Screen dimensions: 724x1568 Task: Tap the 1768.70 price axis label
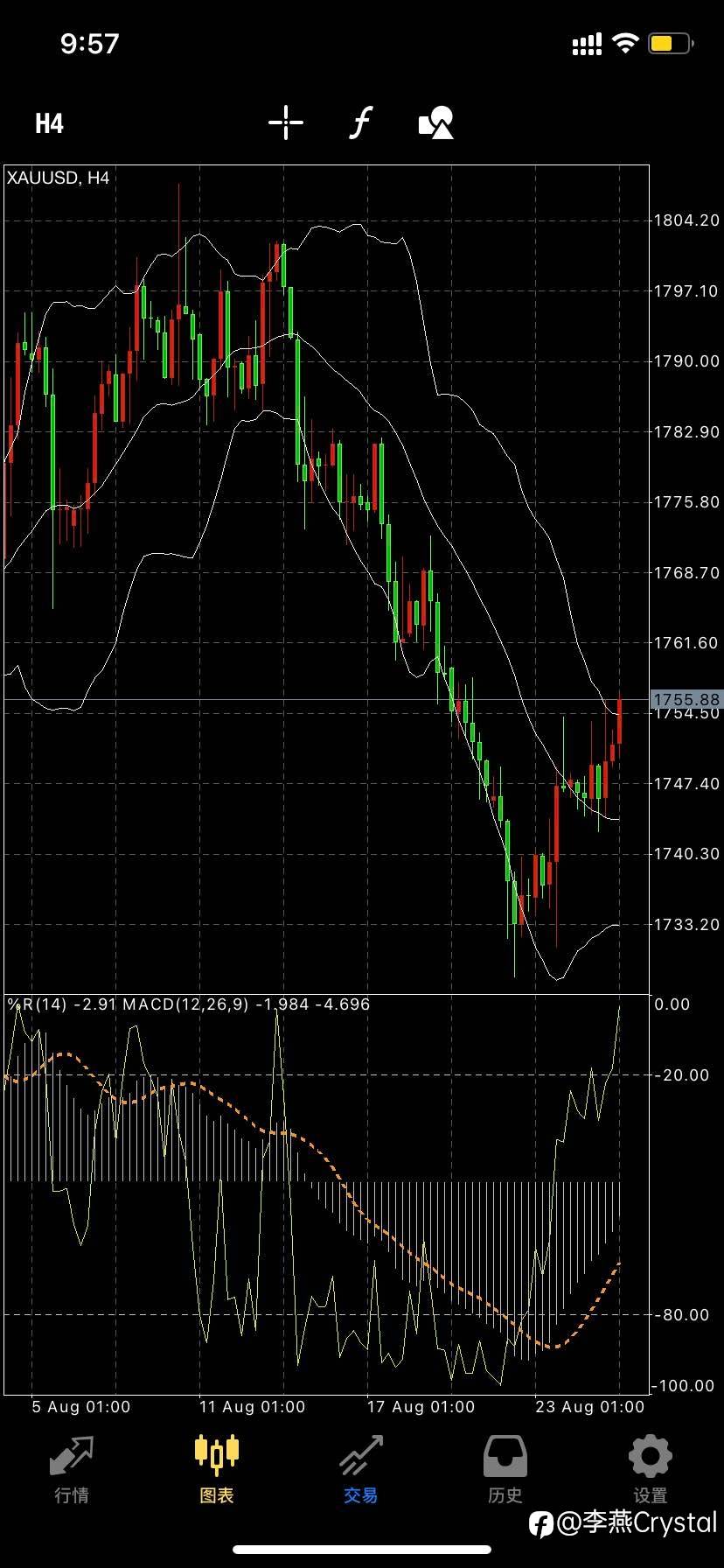click(x=686, y=572)
